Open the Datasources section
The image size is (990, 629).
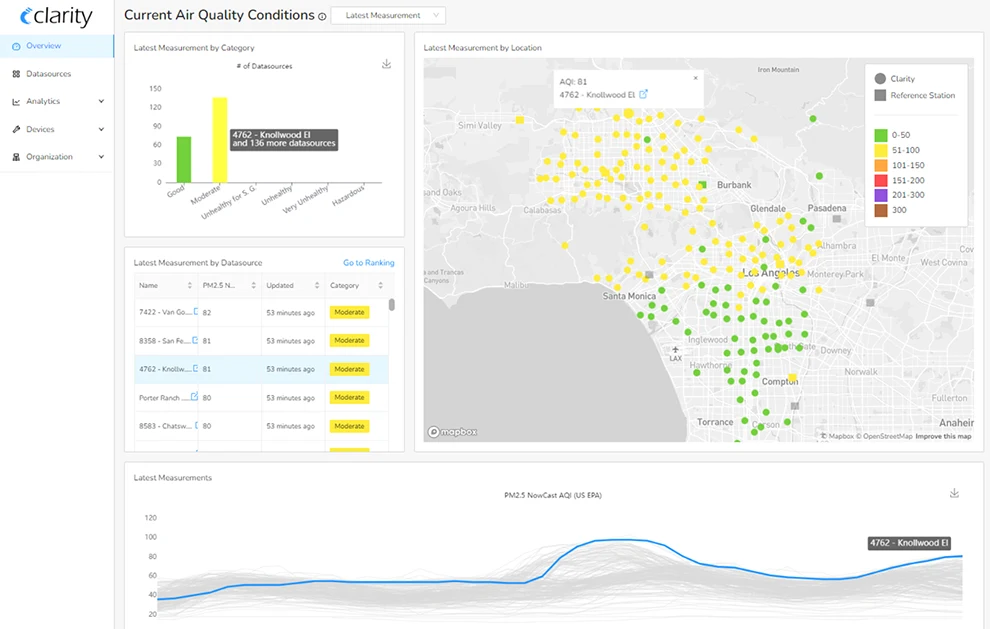pyautogui.click(x=14, y=73)
